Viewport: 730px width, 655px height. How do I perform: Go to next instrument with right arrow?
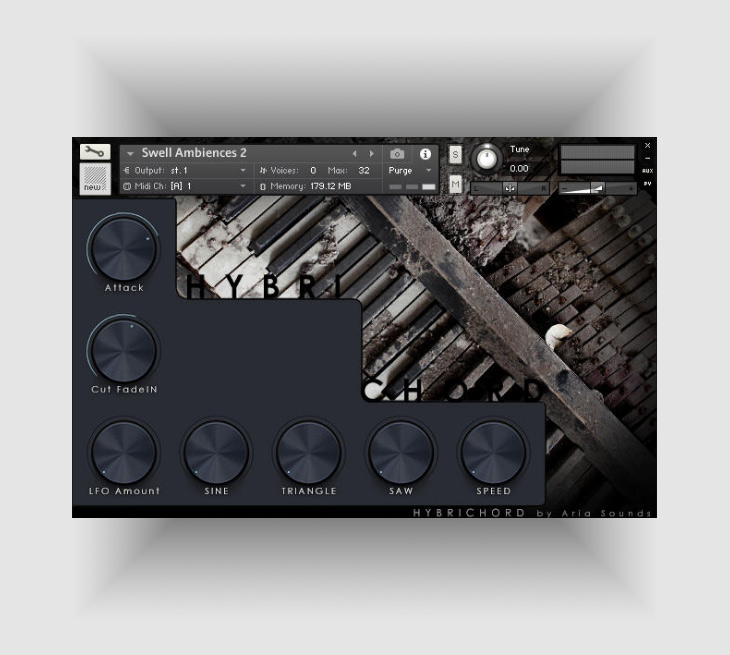coord(371,154)
